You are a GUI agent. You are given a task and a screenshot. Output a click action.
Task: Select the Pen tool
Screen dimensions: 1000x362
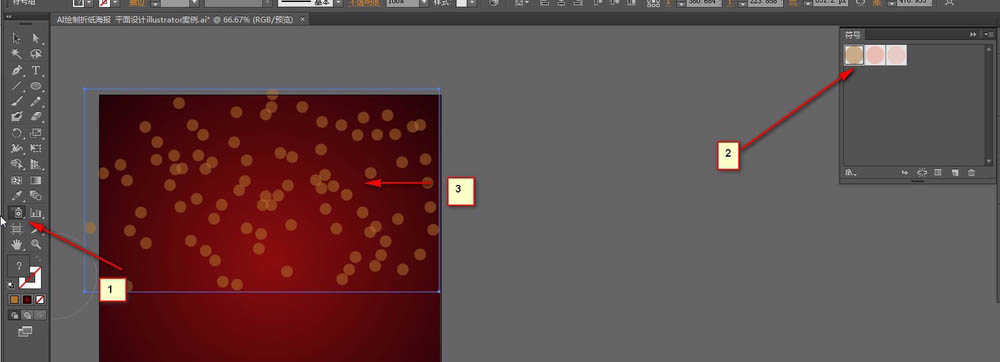[17, 70]
